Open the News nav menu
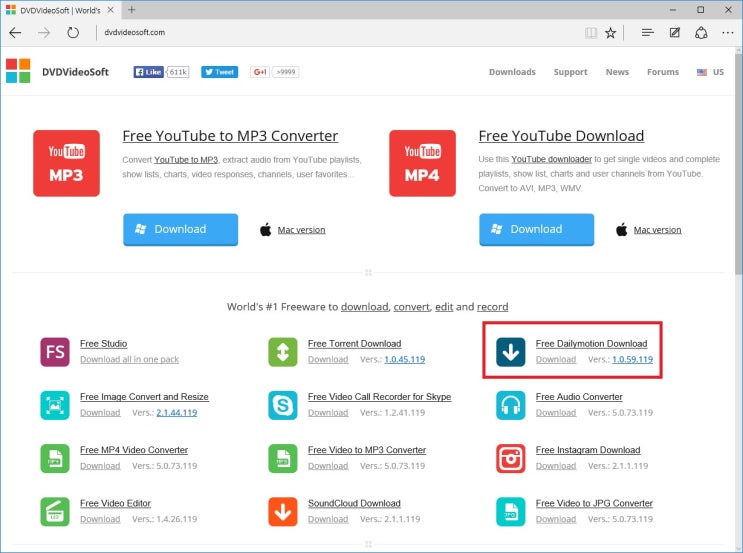The height and width of the screenshot is (553, 743). 617,72
